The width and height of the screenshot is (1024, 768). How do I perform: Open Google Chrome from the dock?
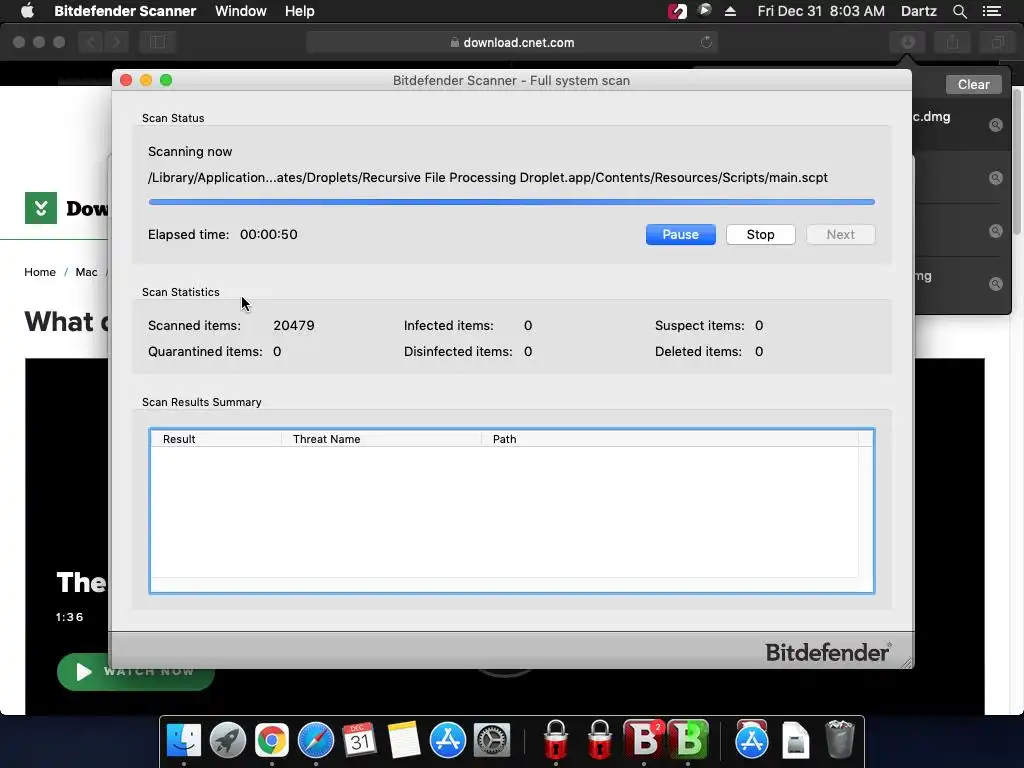pos(272,740)
